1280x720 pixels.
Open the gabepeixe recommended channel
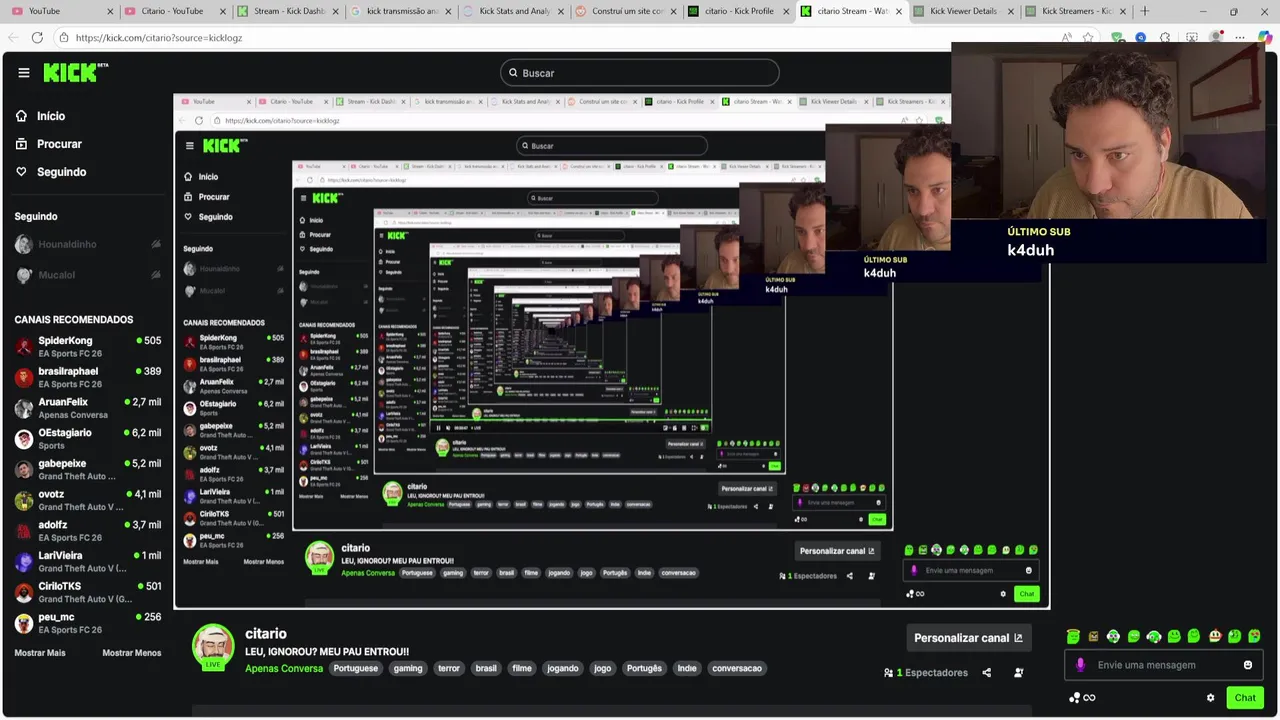pos(88,469)
